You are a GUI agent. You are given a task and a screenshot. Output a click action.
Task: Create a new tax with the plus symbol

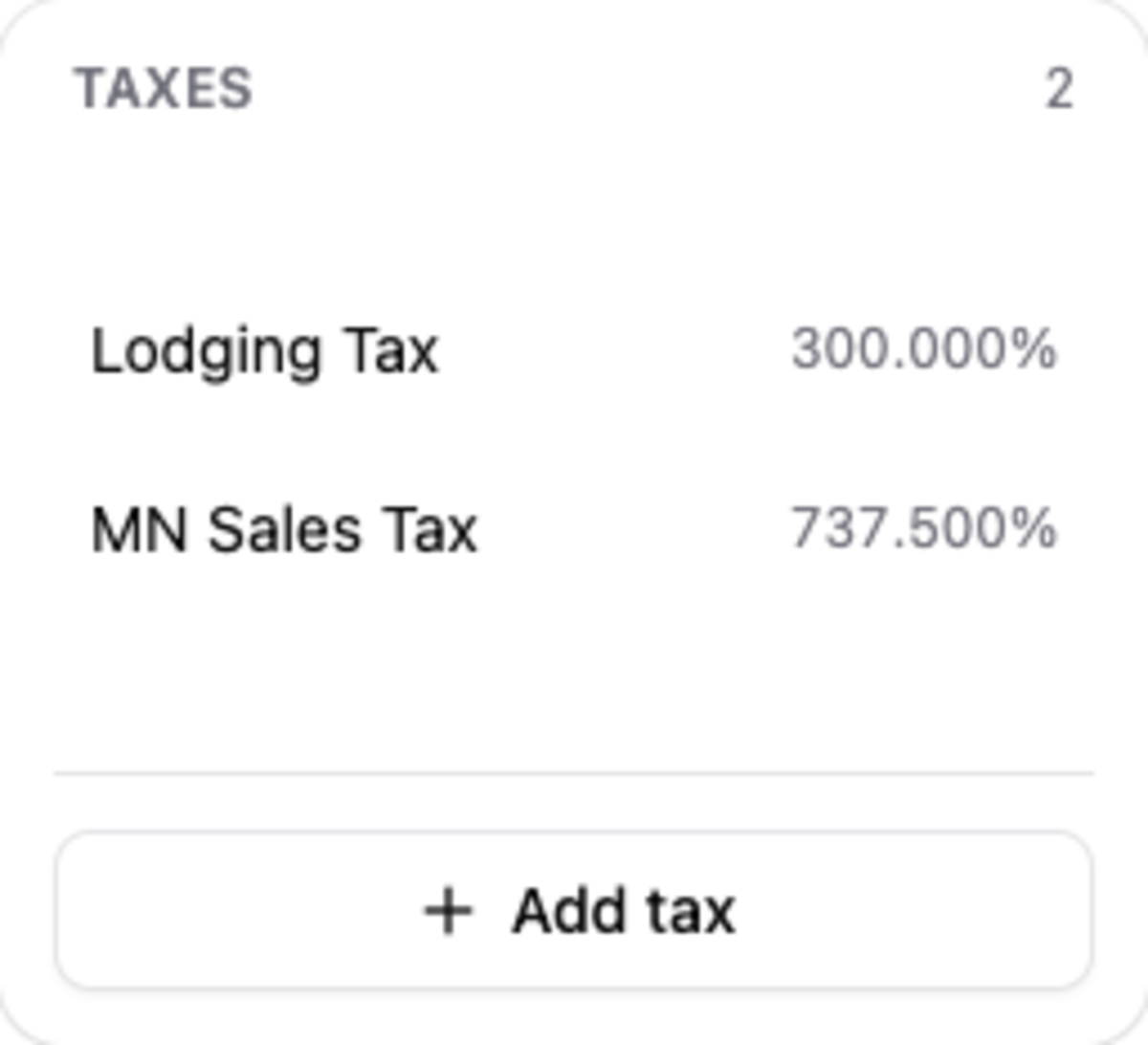448,911
